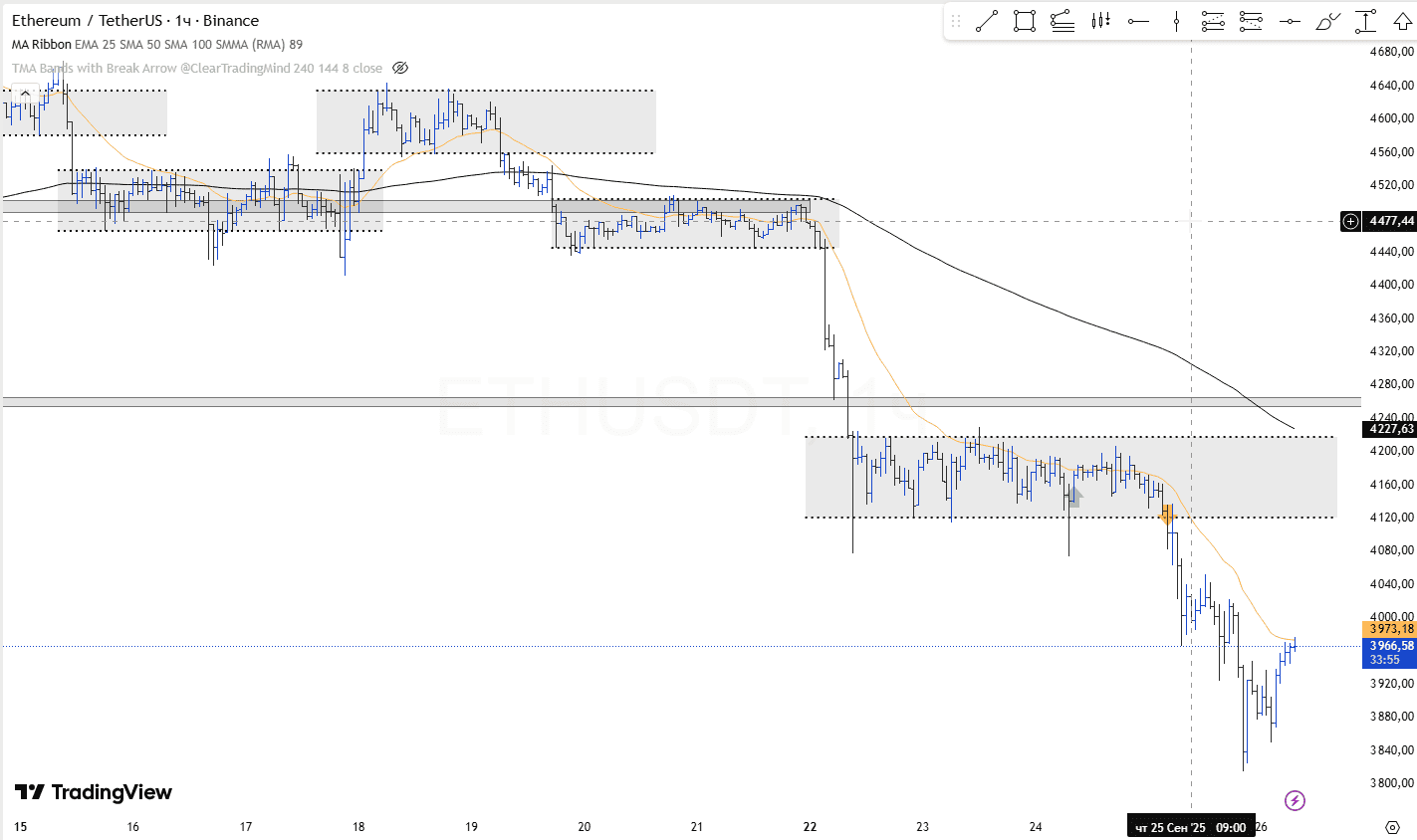
Task: Select the Arrow Up marker tool
Action: 1401,21
